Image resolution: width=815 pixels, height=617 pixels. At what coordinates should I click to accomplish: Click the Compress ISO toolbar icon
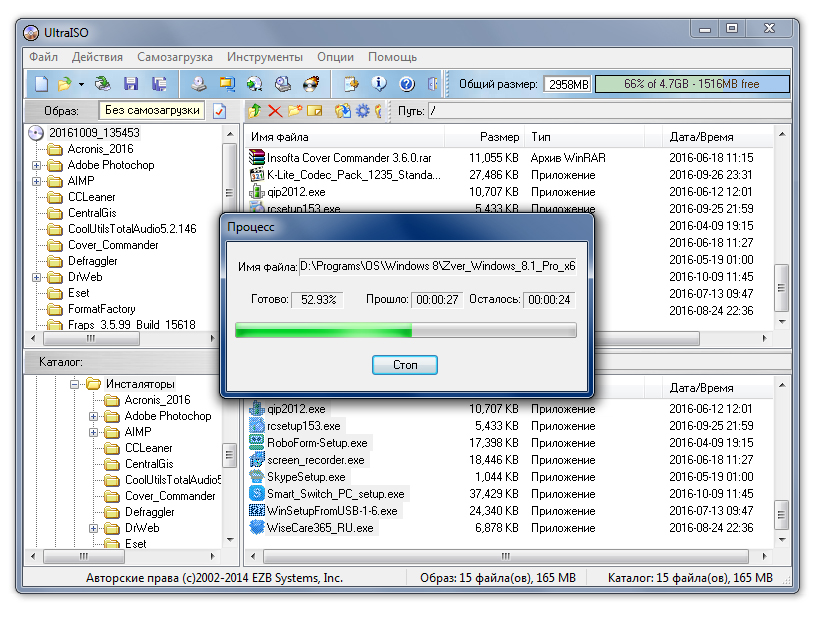[x=227, y=84]
